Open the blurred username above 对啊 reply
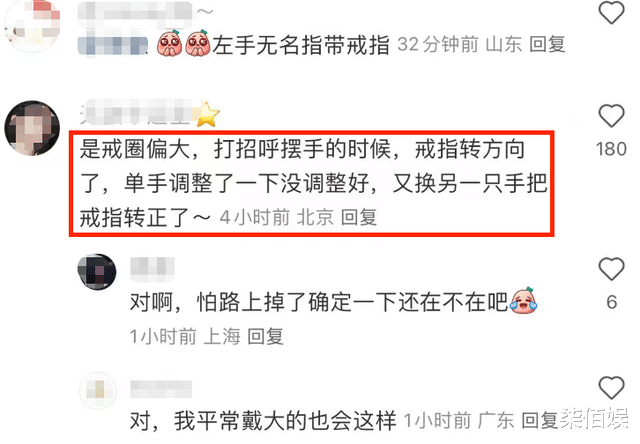This screenshot has width=640, height=444. click(153, 269)
